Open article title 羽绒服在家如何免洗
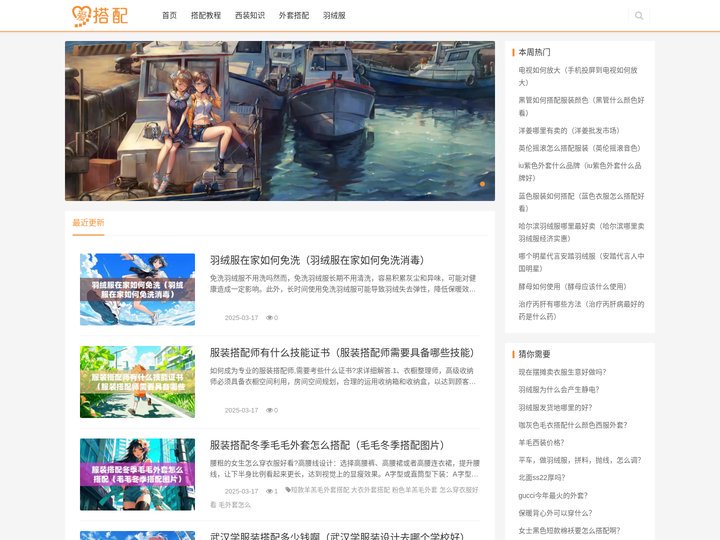 point(317,260)
